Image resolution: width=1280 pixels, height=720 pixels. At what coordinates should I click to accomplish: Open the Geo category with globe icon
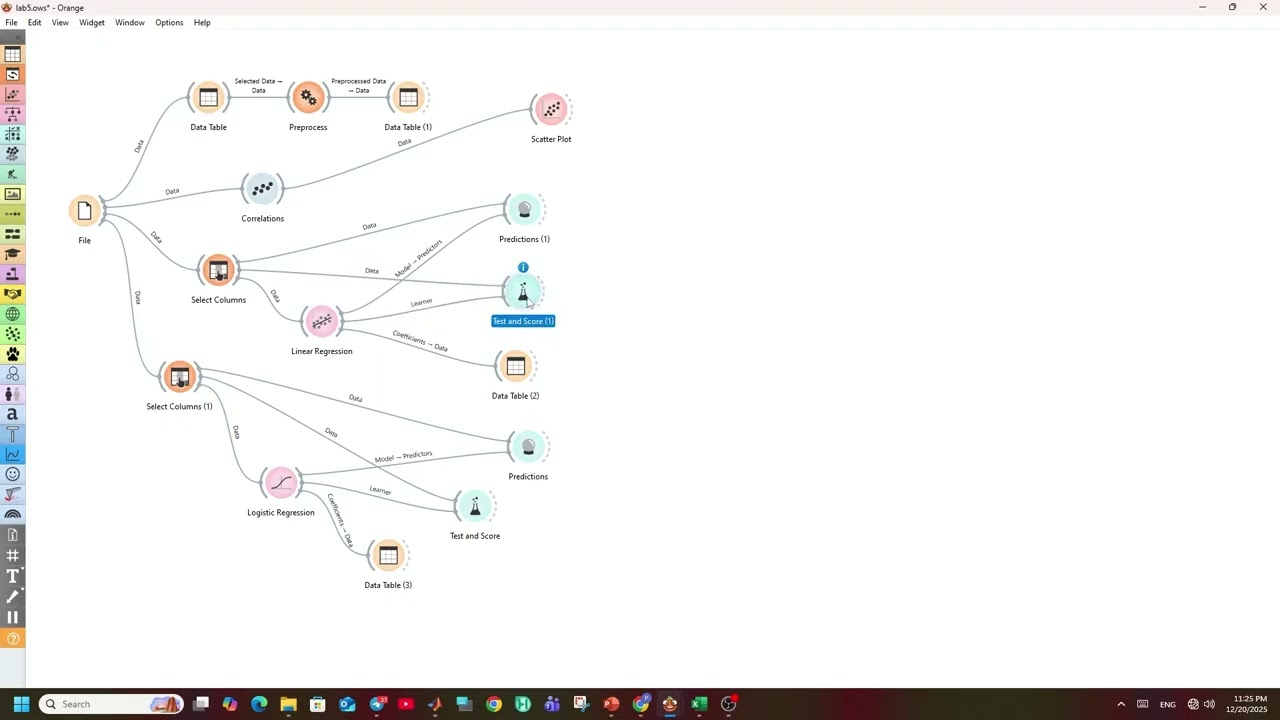13,315
